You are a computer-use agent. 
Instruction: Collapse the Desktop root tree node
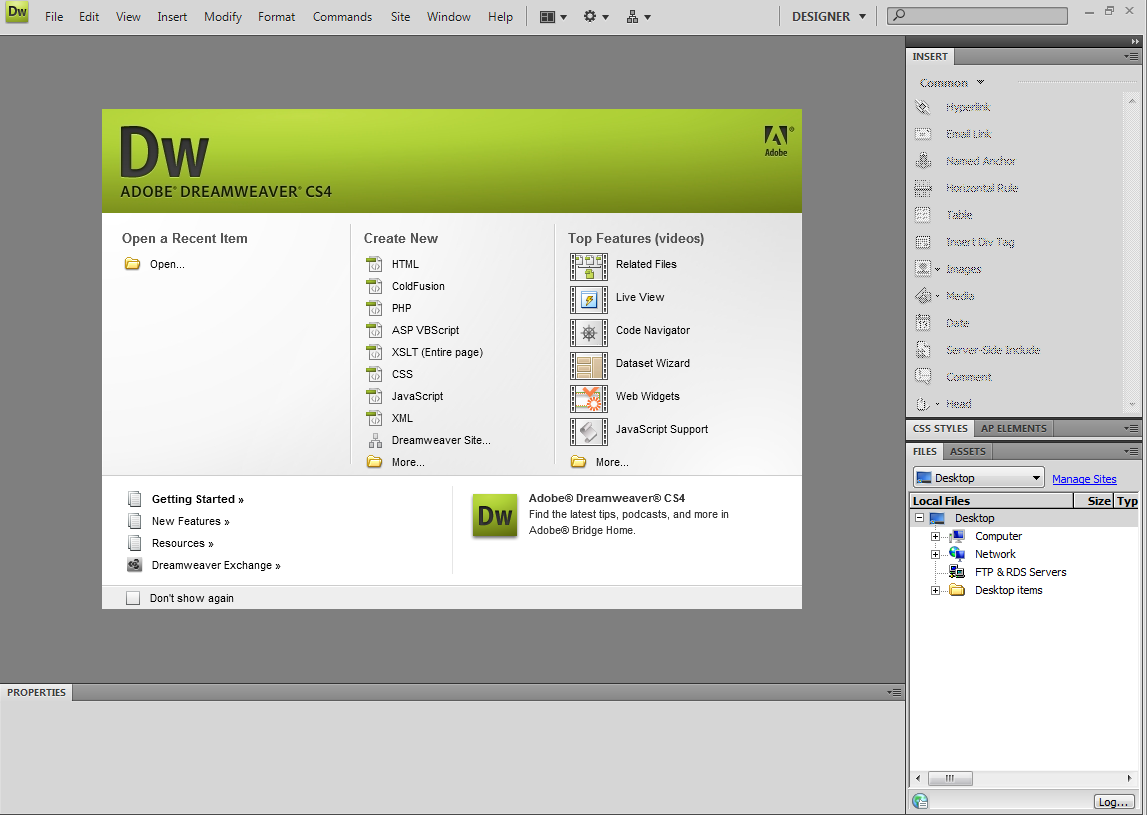tap(920, 518)
